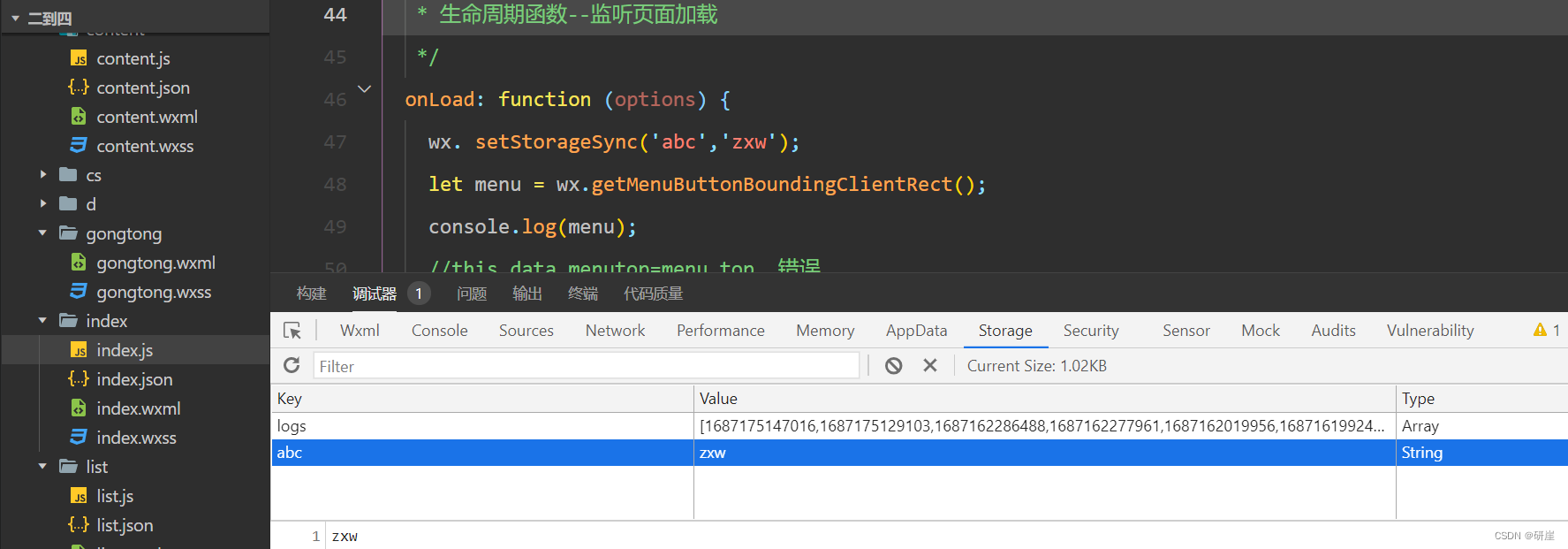Click the content.wxss file icon
Viewport: 1568px width, 549px height.
coord(79,146)
